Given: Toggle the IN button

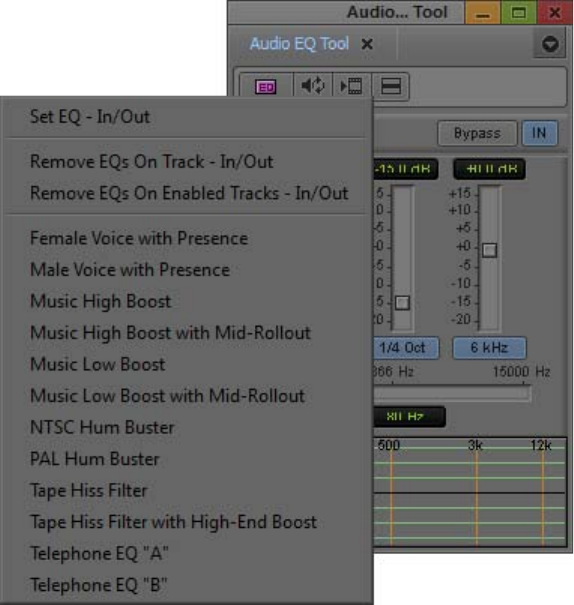Looking at the screenshot, I should [x=539, y=133].
